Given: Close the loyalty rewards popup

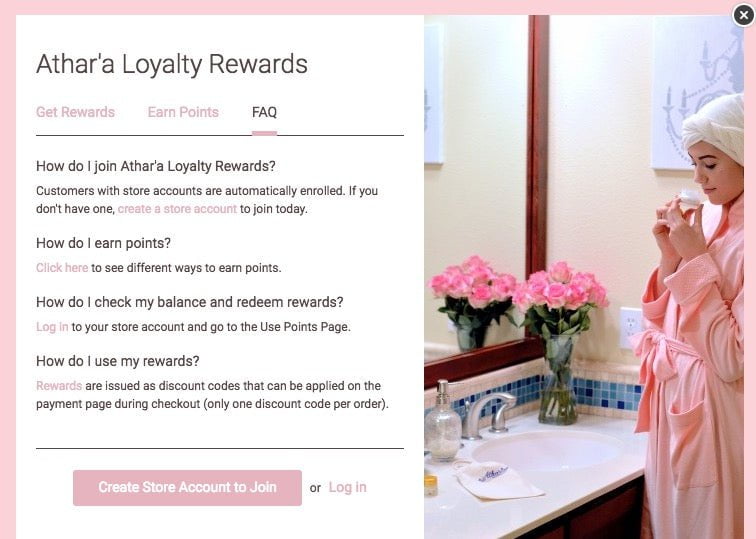Looking at the screenshot, I should [x=742, y=15].
